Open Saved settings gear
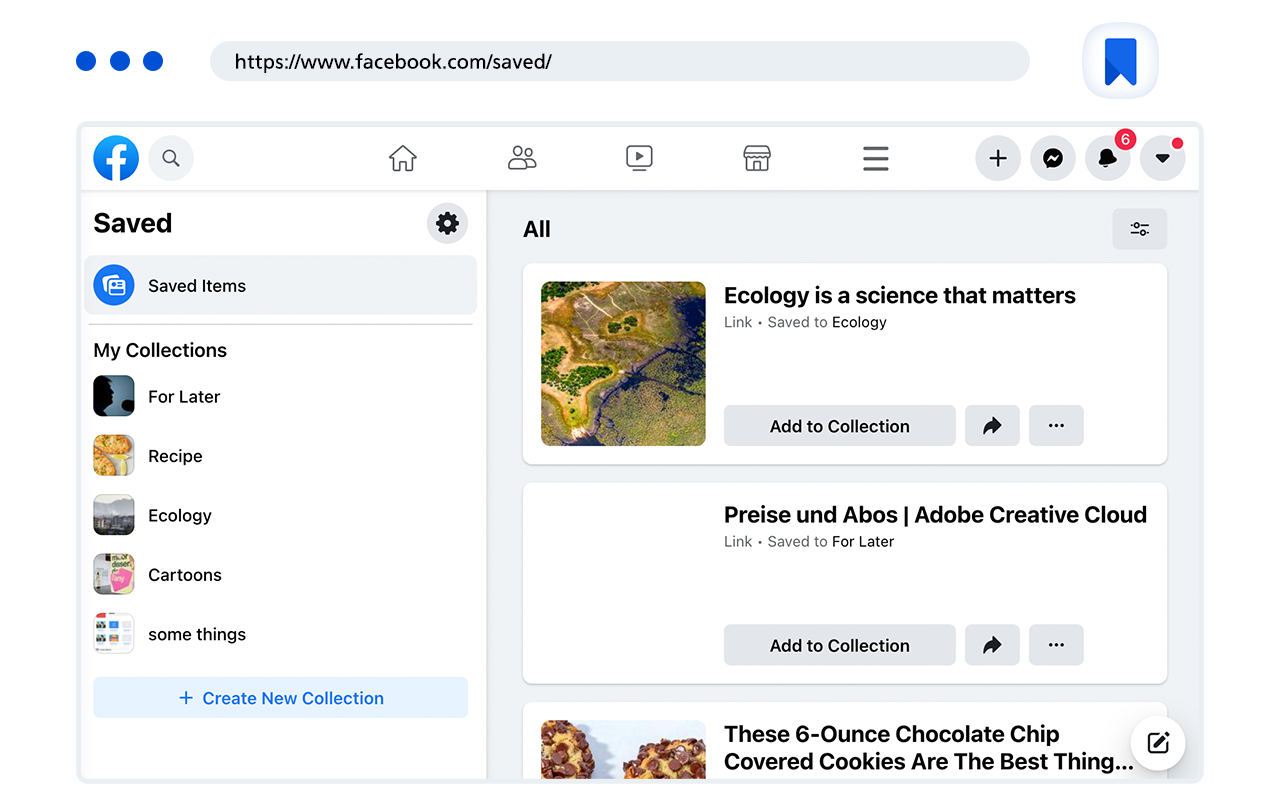 [447, 223]
